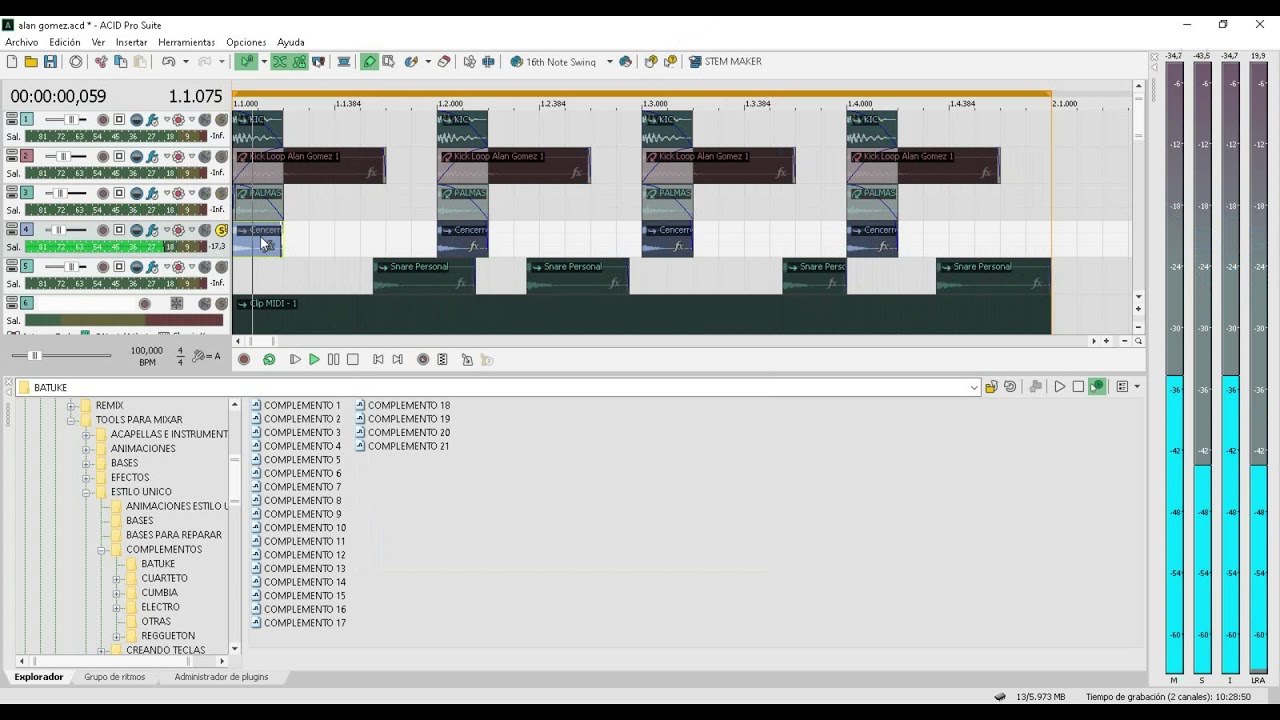This screenshot has height=720, width=1280.
Task: Toggle Solo on track 5
Action: (222, 267)
